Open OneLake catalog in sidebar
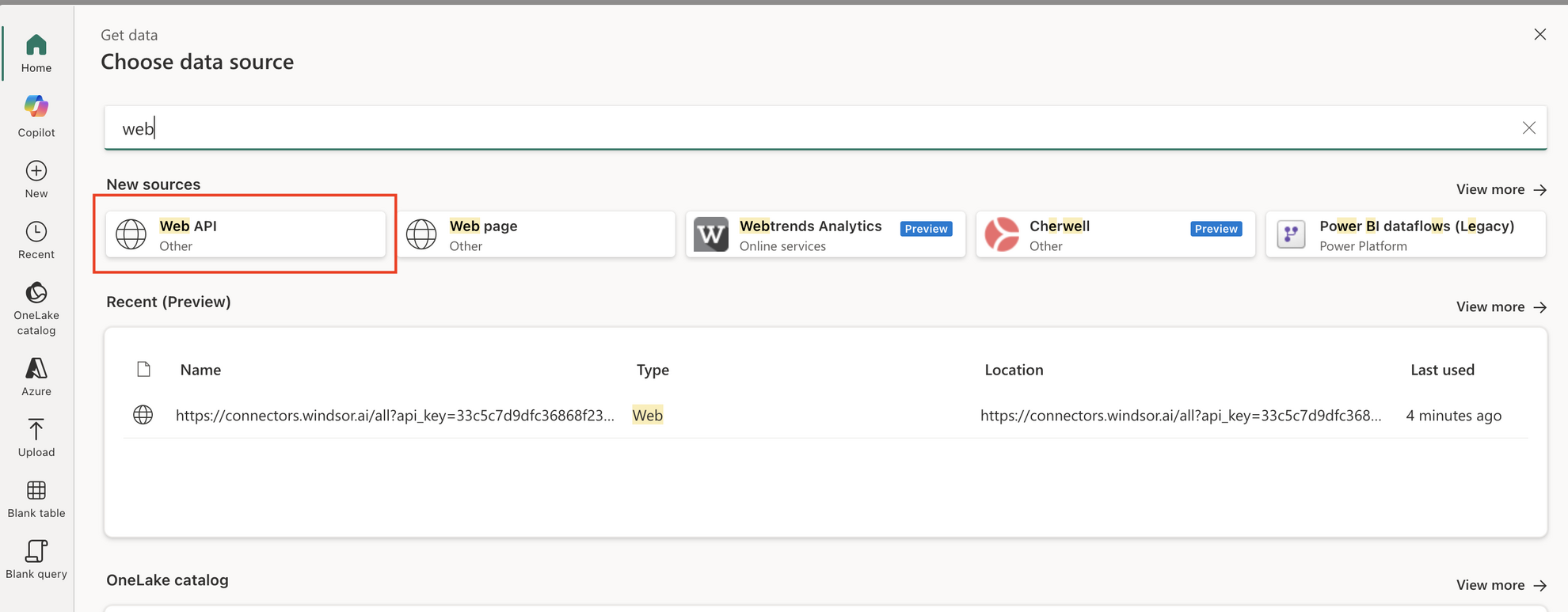Image resolution: width=1568 pixels, height=612 pixels. click(x=36, y=308)
